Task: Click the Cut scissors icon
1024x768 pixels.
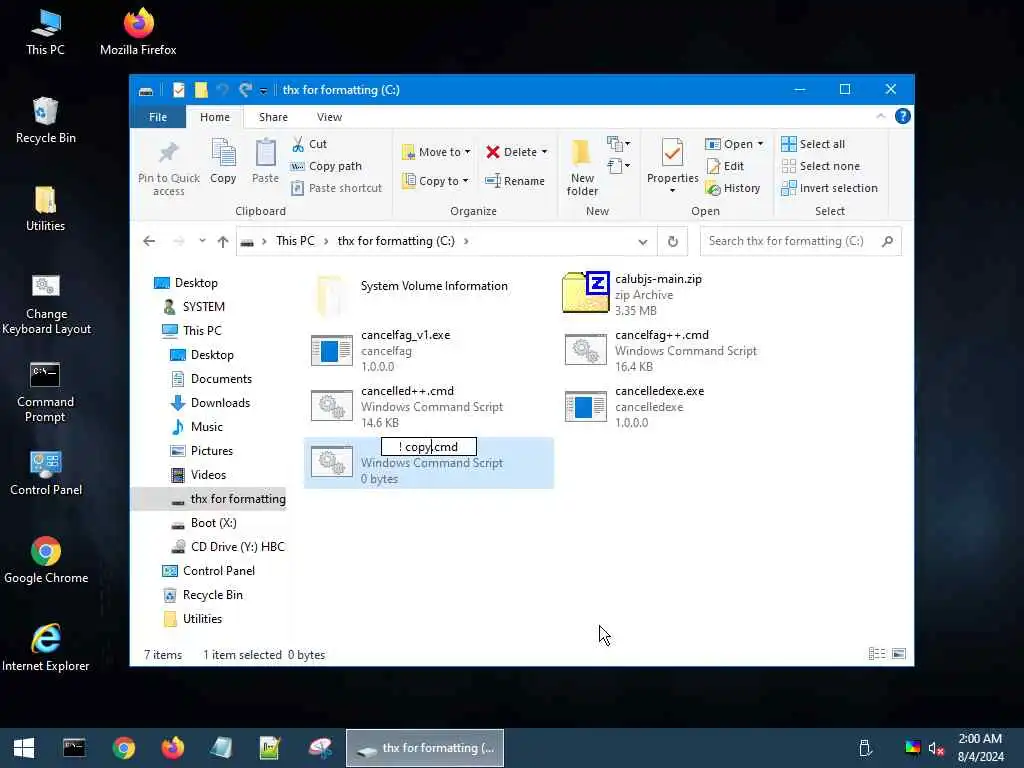Action: [x=298, y=144]
